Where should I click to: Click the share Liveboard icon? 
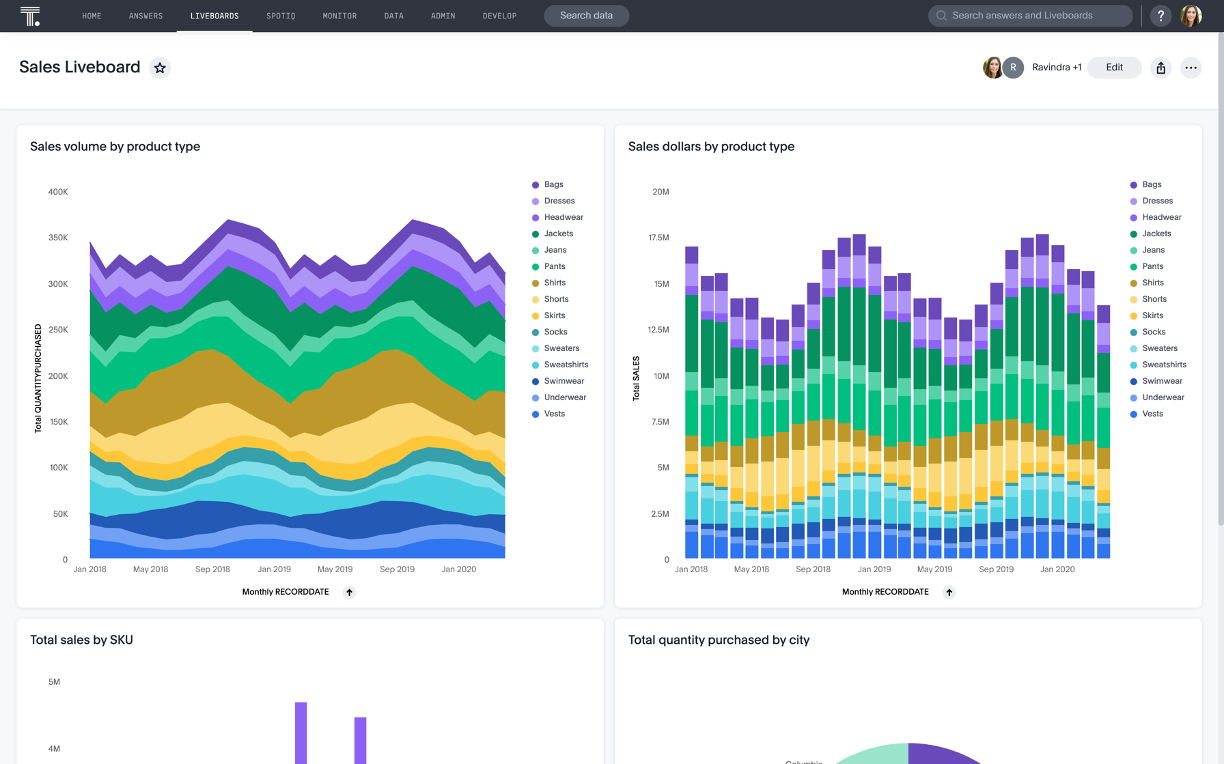[x=1161, y=68]
